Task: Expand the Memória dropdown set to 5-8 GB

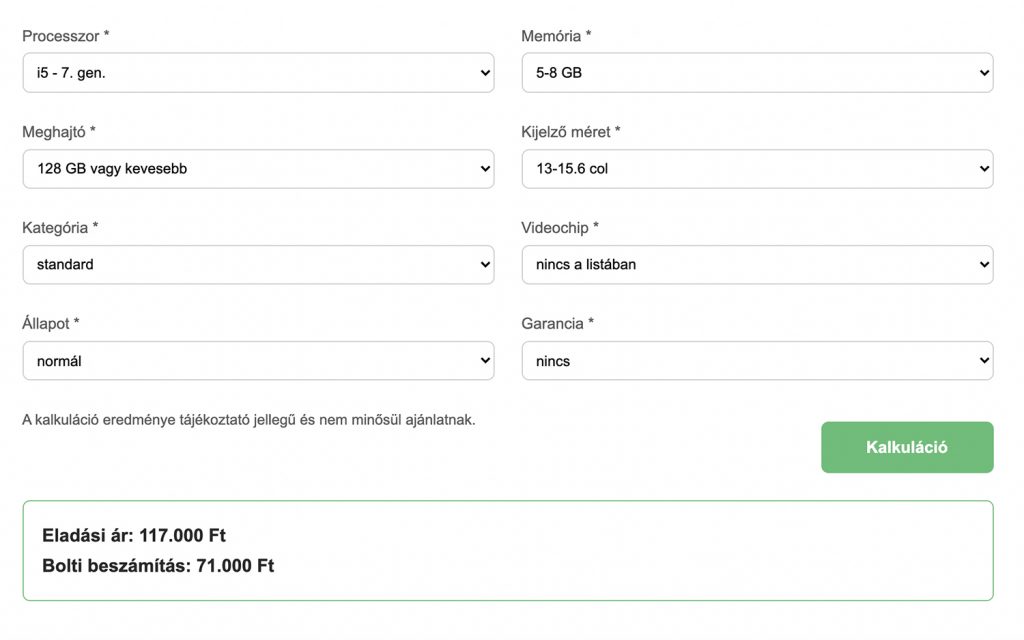Action: [x=757, y=73]
